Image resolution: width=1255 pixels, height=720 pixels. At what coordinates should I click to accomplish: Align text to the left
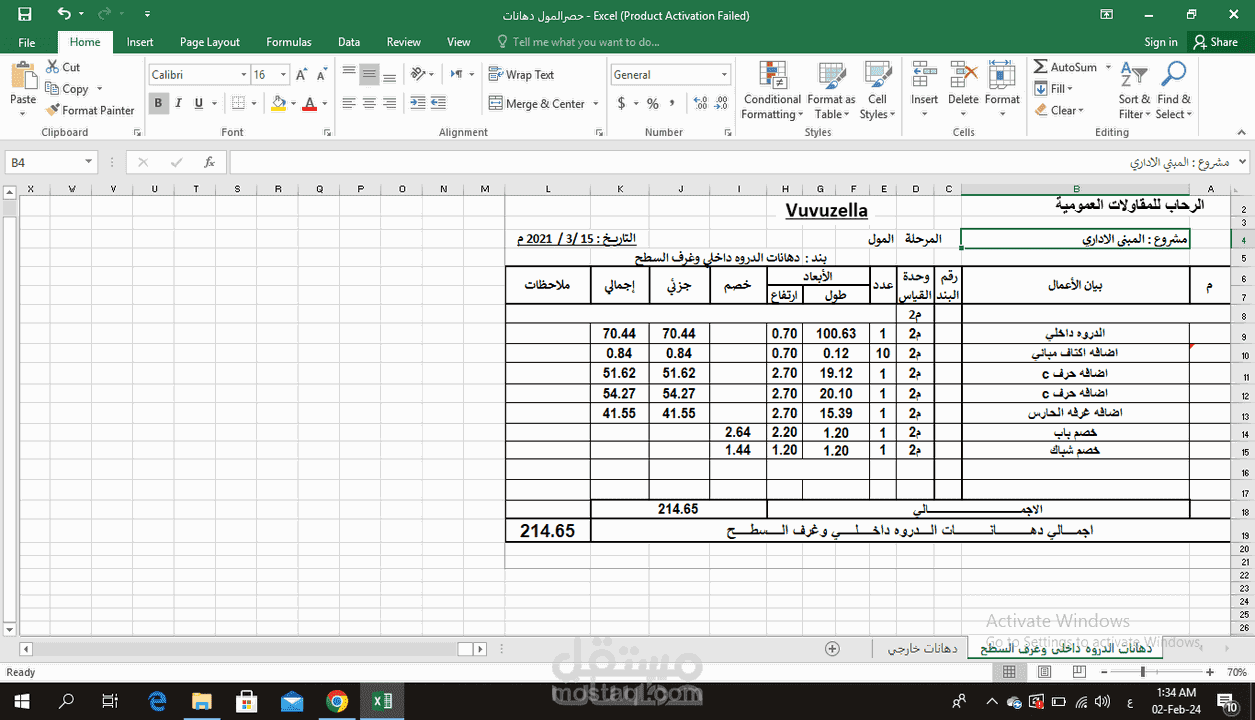pos(349,103)
